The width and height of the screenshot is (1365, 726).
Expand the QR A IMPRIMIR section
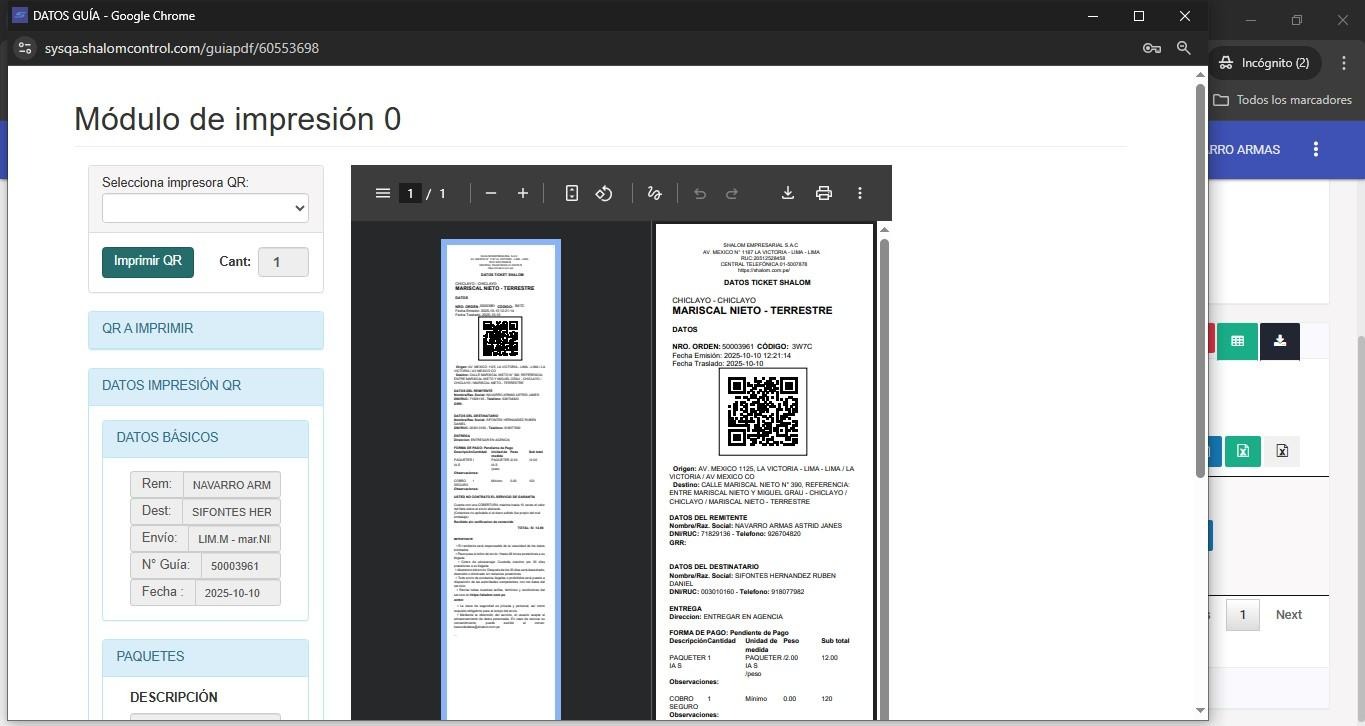[205, 329]
